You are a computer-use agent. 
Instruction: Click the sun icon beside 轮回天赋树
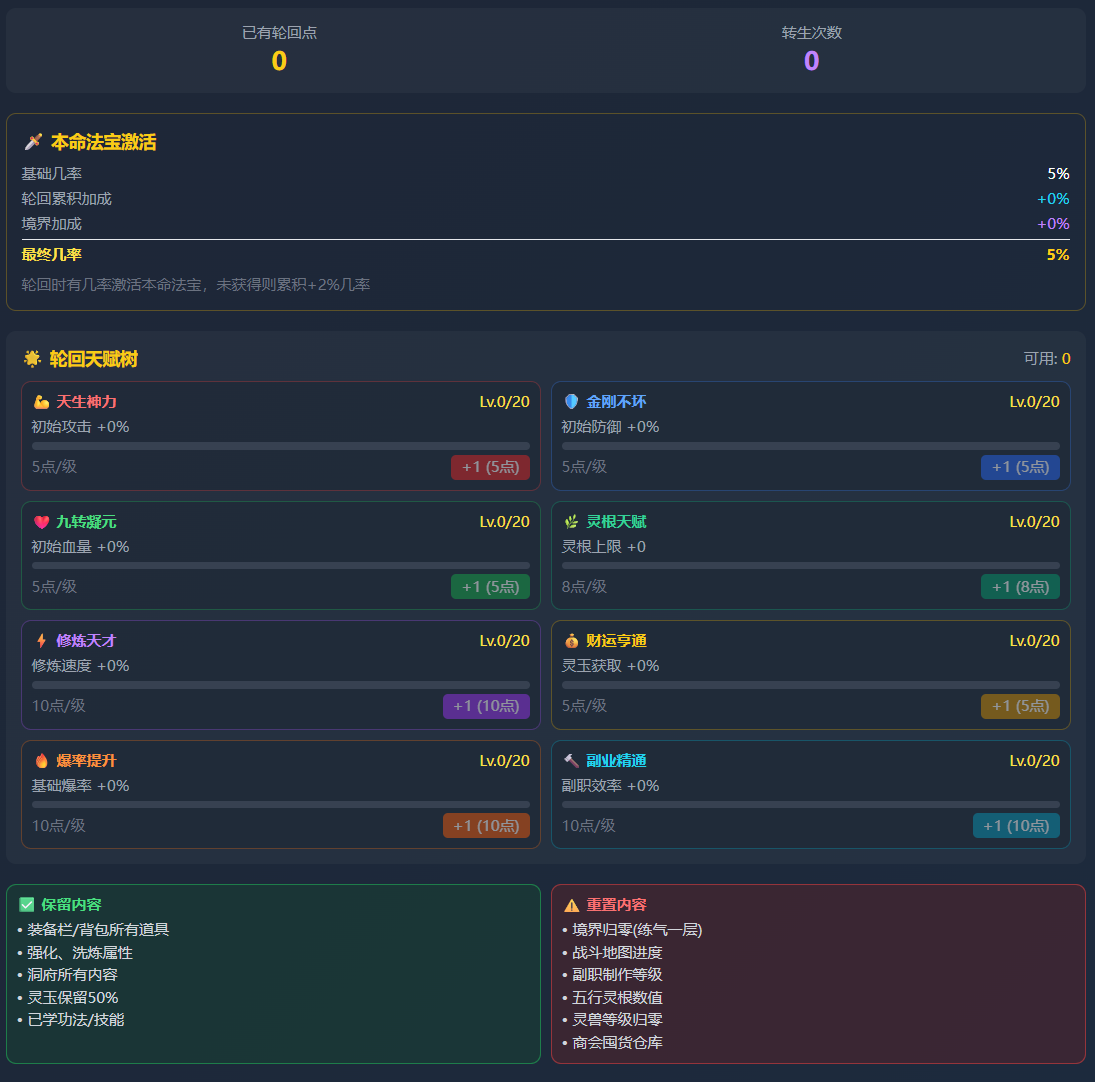point(32,359)
